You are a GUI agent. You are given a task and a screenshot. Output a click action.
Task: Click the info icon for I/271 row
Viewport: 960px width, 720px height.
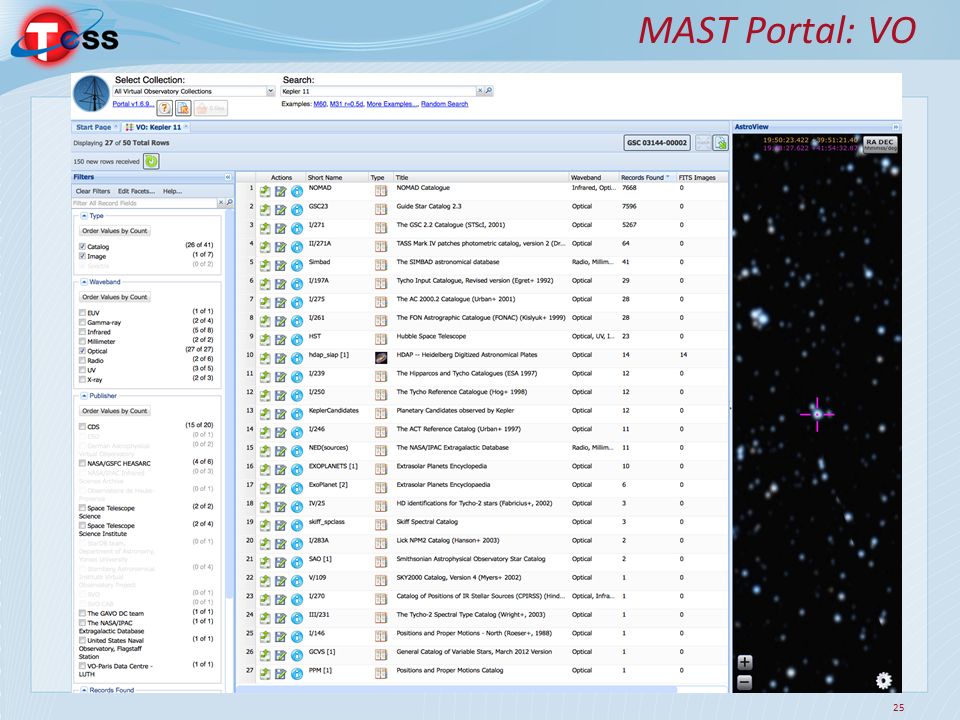pyautogui.click(x=297, y=228)
